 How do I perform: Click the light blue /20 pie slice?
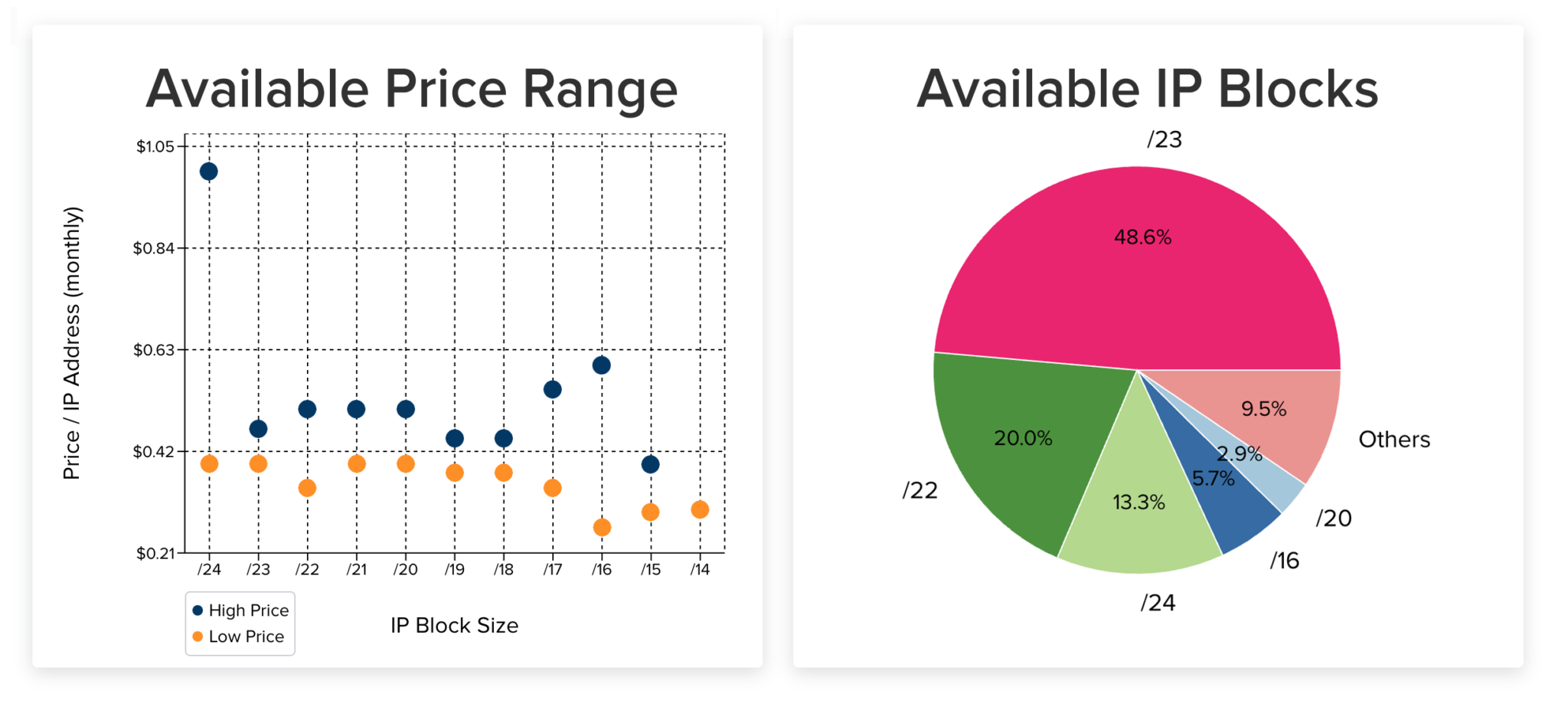[1271, 475]
